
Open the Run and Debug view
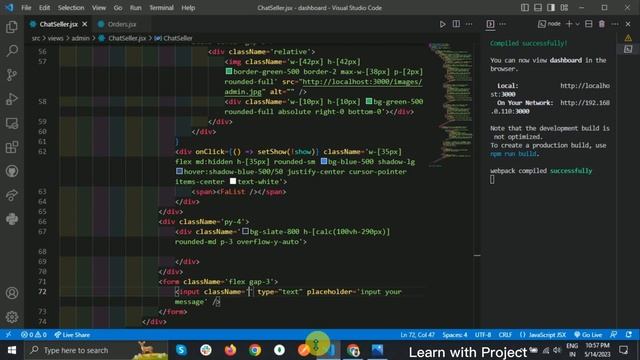pos(12,99)
